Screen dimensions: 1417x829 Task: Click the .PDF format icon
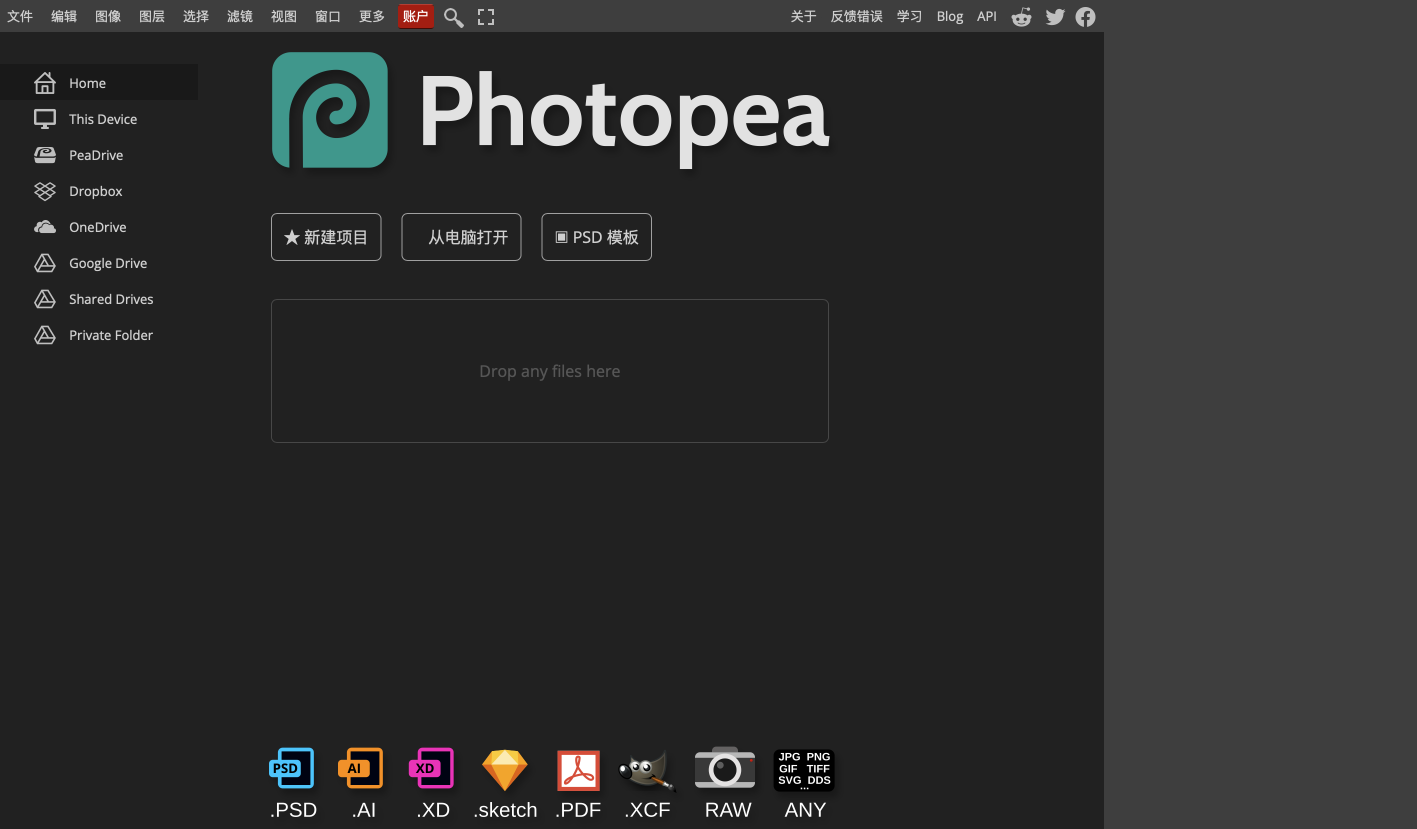(x=578, y=770)
